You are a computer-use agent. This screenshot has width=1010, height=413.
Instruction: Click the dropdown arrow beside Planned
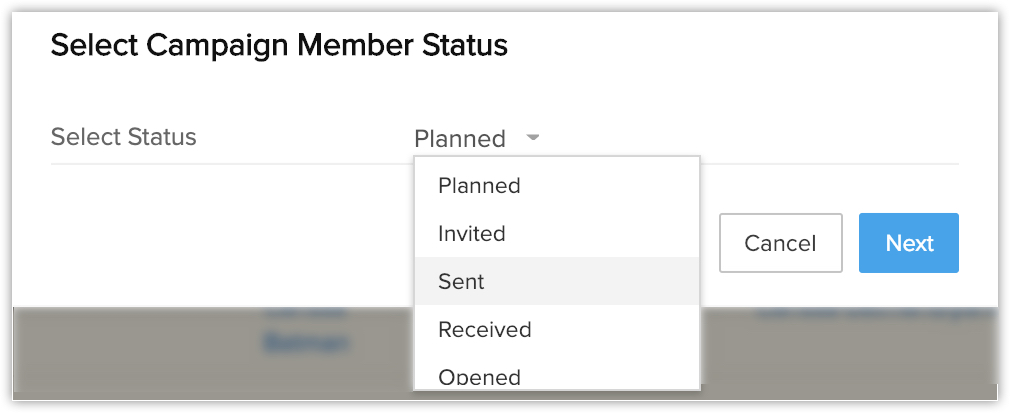point(533,138)
